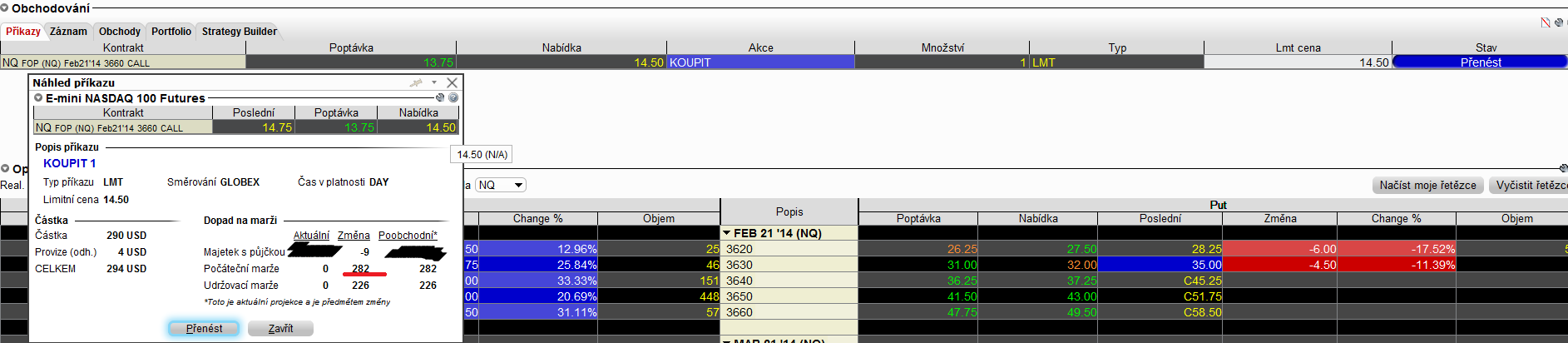This screenshot has height=343, width=1568.
Task: Click the blue Přenést status button in order row
Action: 1480,62
